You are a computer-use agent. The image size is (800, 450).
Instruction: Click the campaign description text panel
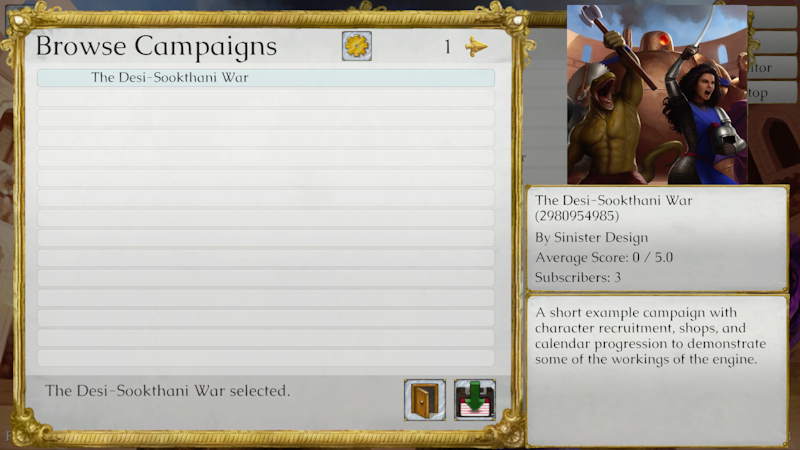coord(657,371)
